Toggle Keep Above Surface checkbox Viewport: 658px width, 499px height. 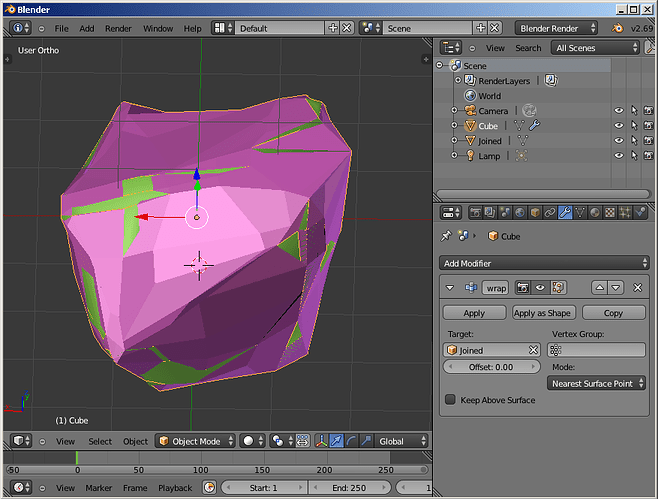450,400
